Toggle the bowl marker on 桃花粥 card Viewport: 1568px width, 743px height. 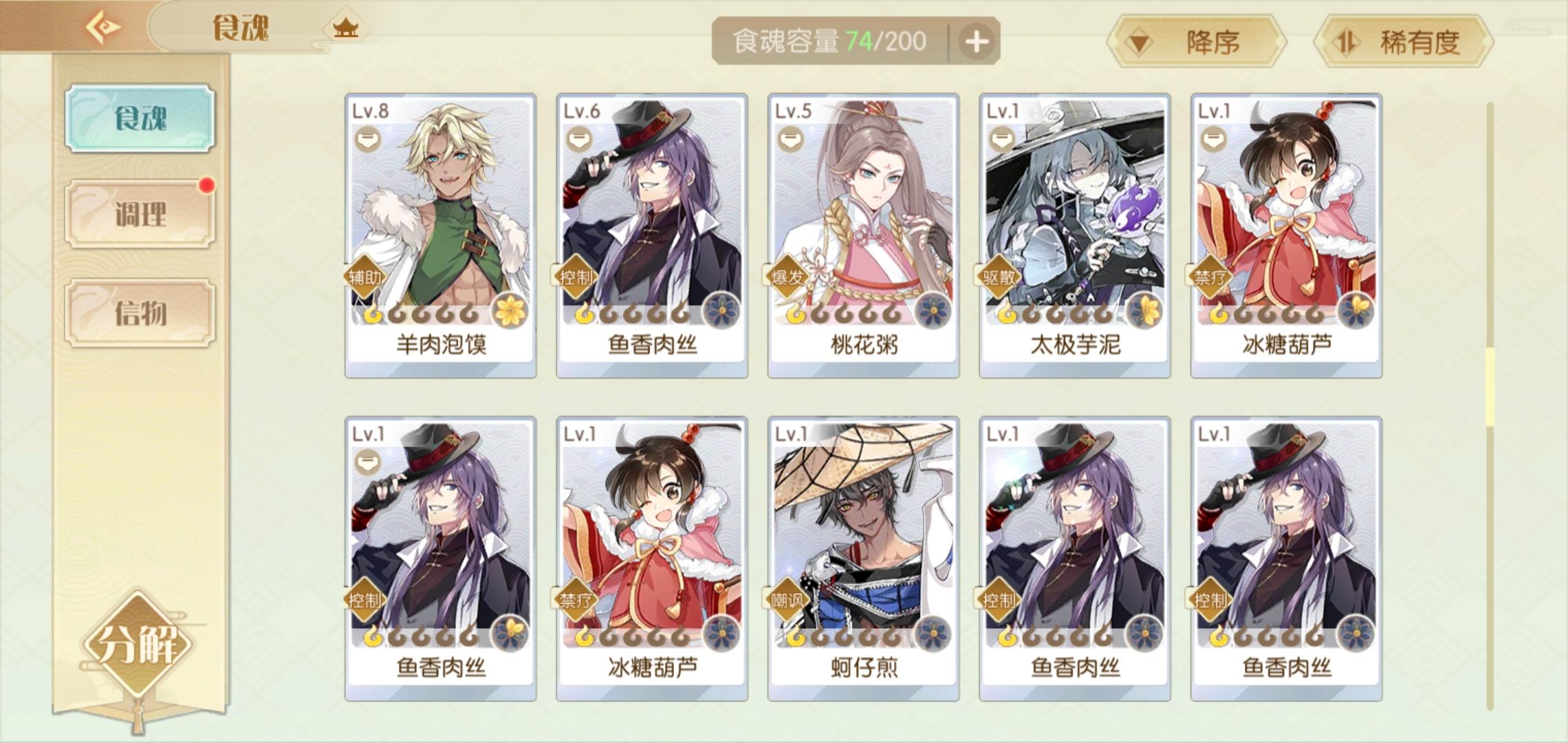tap(791, 140)
